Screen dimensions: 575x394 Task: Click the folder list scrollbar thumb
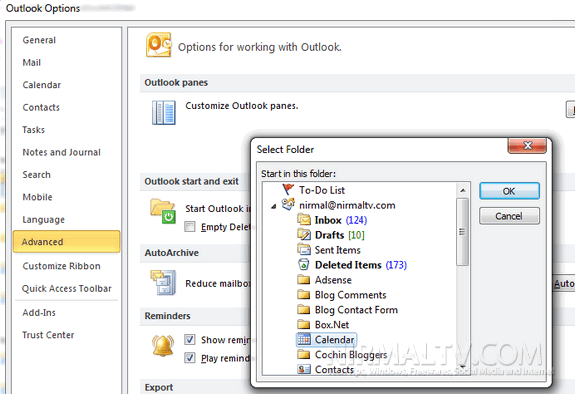click(462, 231)
